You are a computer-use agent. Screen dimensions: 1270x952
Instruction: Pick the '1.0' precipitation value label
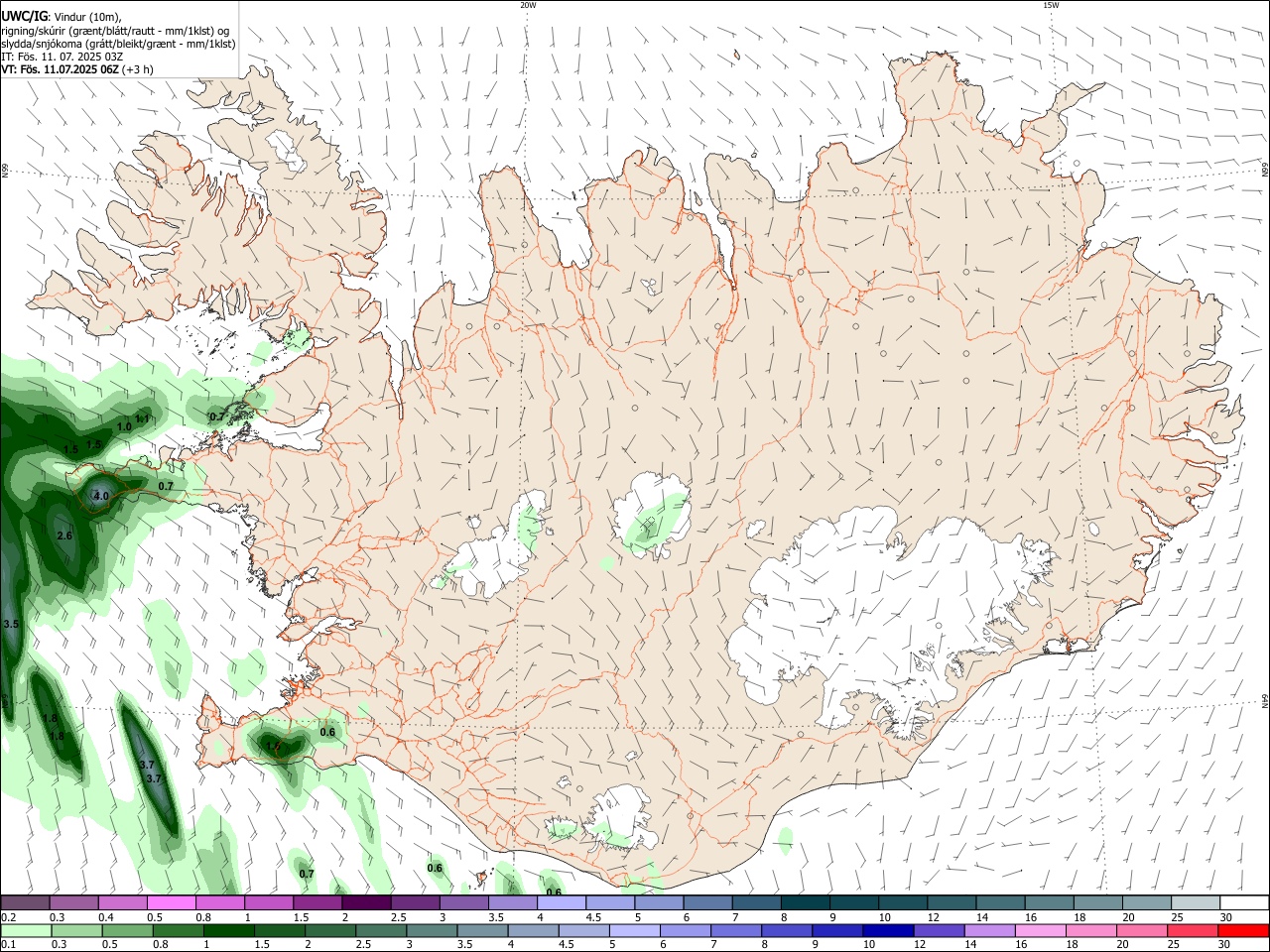pyautogui.click(x=124, y=426)
